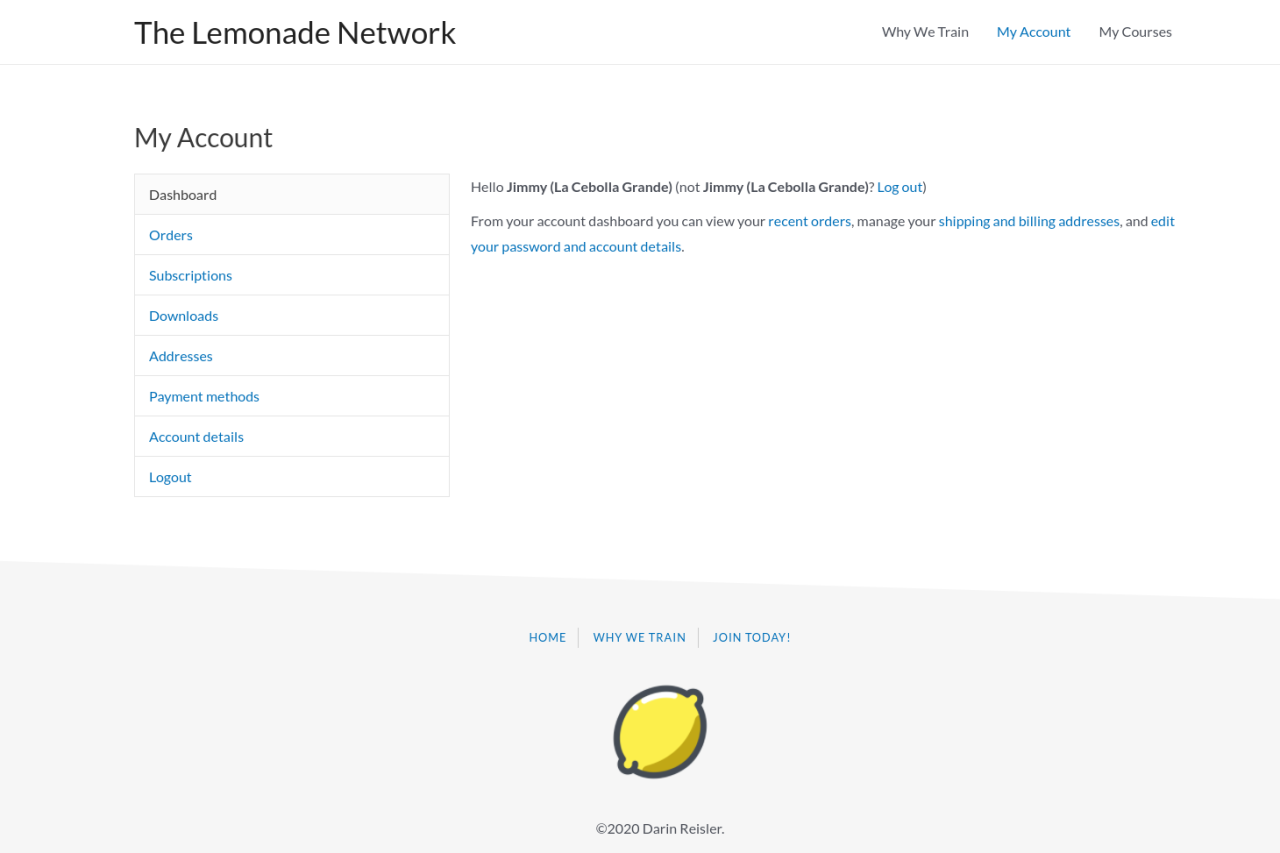Click Logout in the sidebar menu
Image resolution: width=1280 pixels, height=853 pixels.
click(x=170, y=477)
